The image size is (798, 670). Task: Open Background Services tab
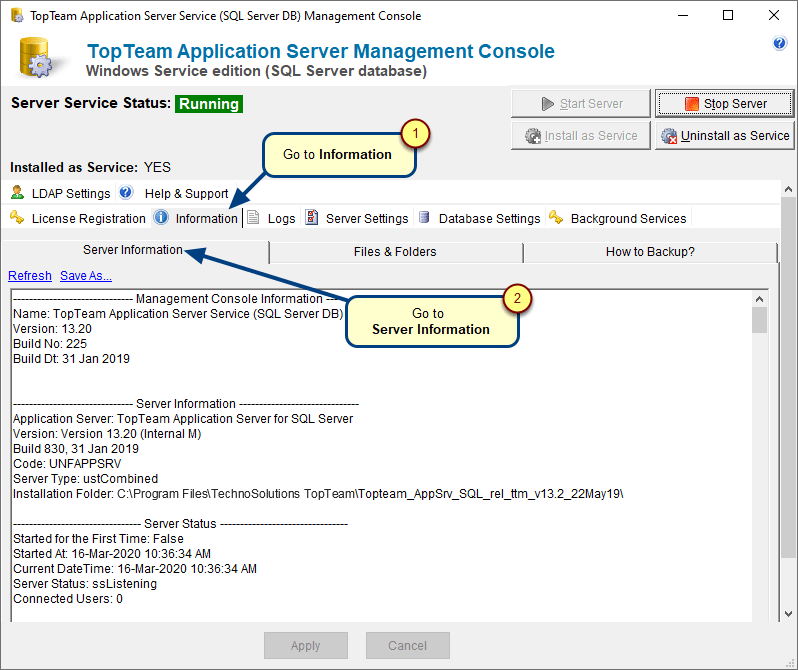pyautogui.click(x=629, y=218)
